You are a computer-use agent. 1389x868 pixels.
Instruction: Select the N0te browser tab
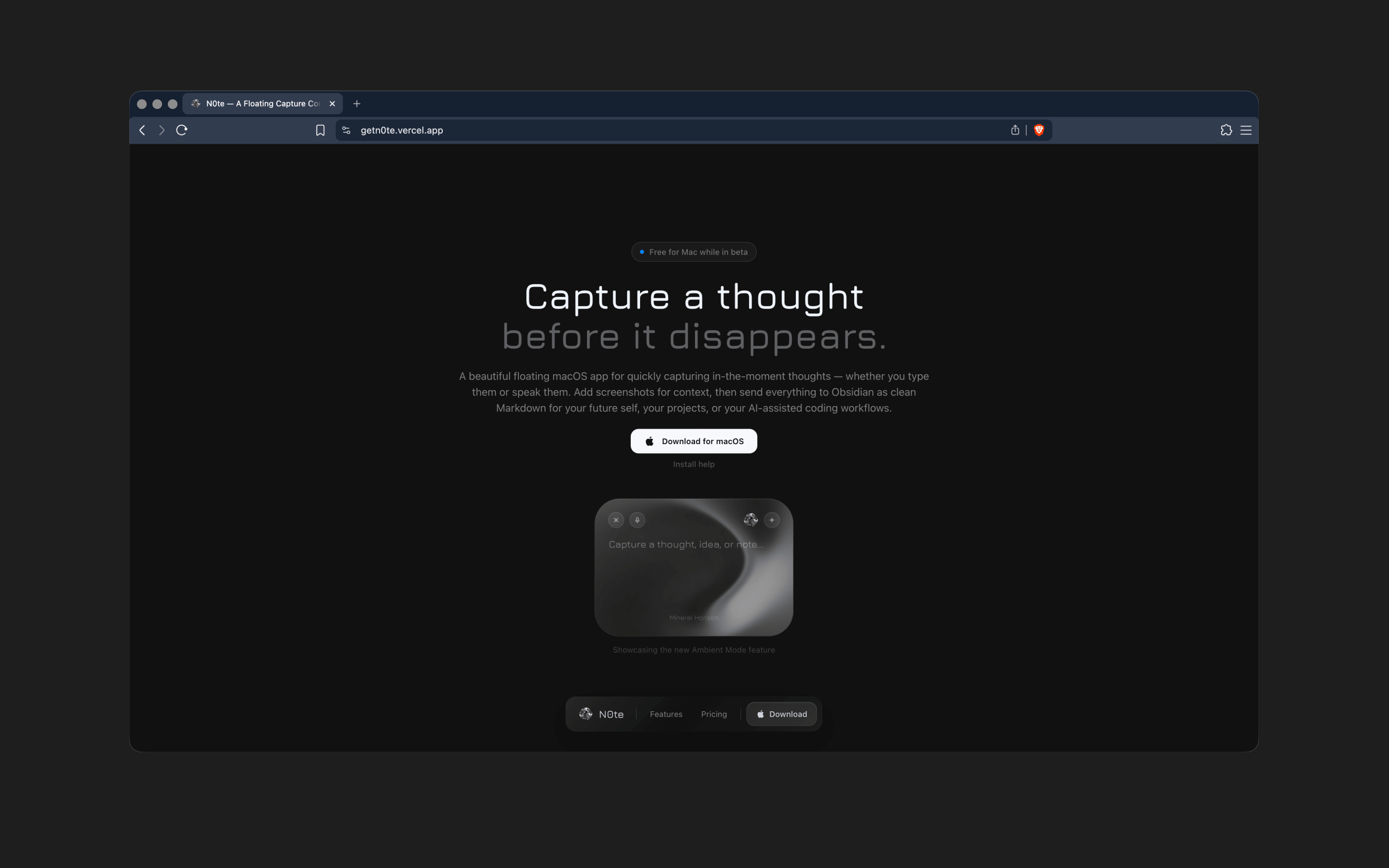click(x=263, y=104)
